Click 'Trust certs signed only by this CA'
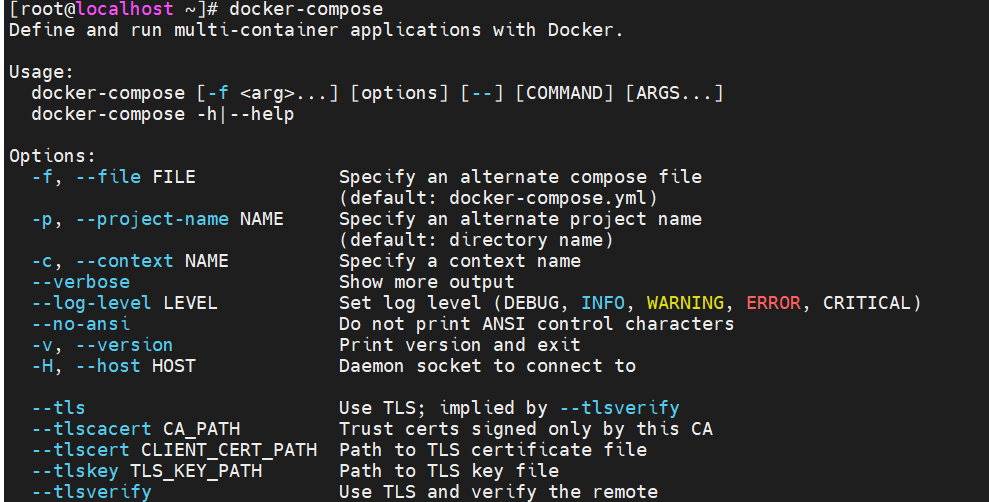 pyautogui.click(x=526, y=429)
